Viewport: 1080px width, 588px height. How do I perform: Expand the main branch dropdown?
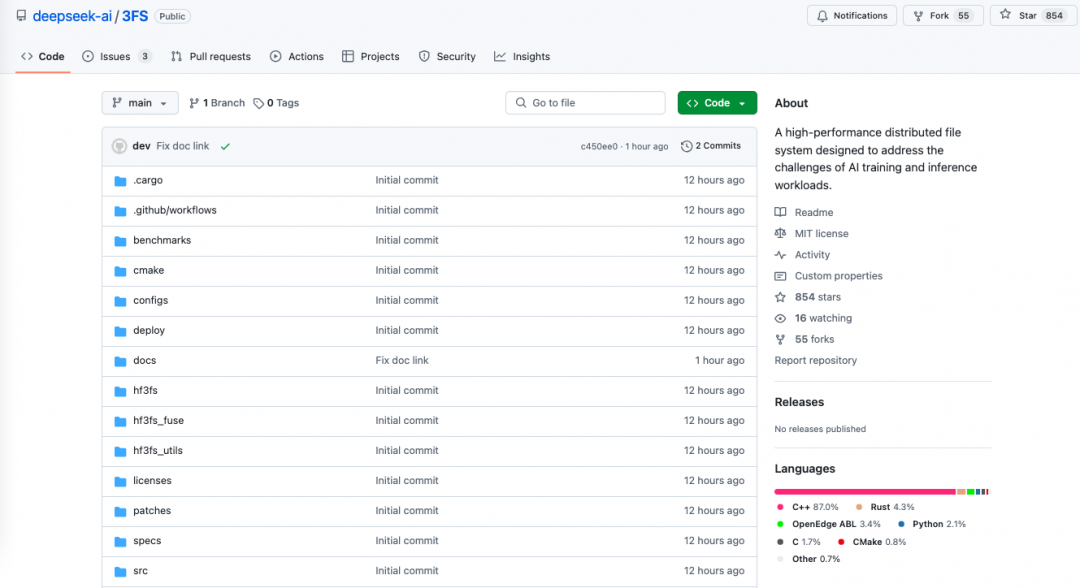[x=140, y=103]
